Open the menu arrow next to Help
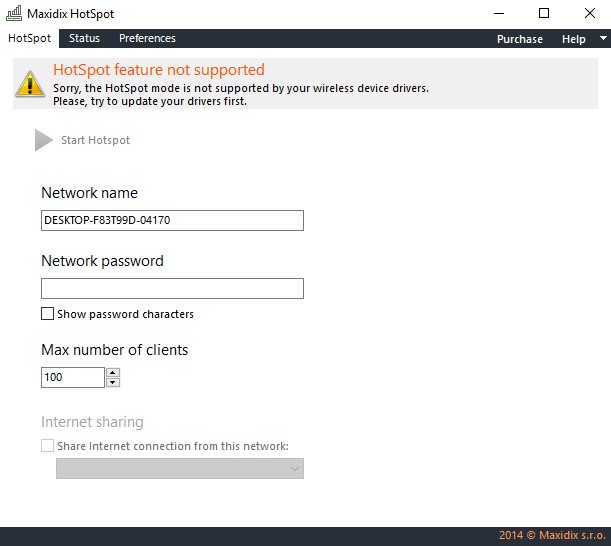The image size is (611, 546). (x=603, y=38)
